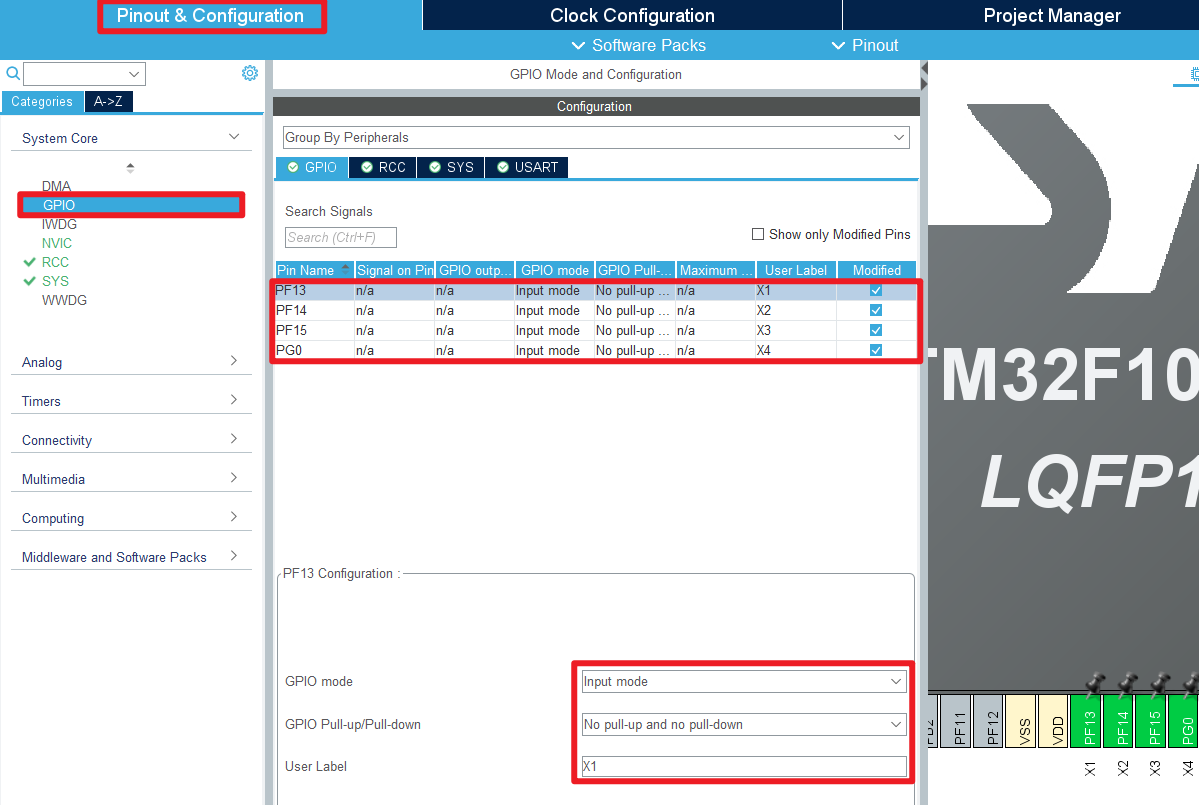This screenshot has height=805, width=1199.
Task: Open the GPIO Pull-up/Pull-down dropdown
Action: click(743, 724)
